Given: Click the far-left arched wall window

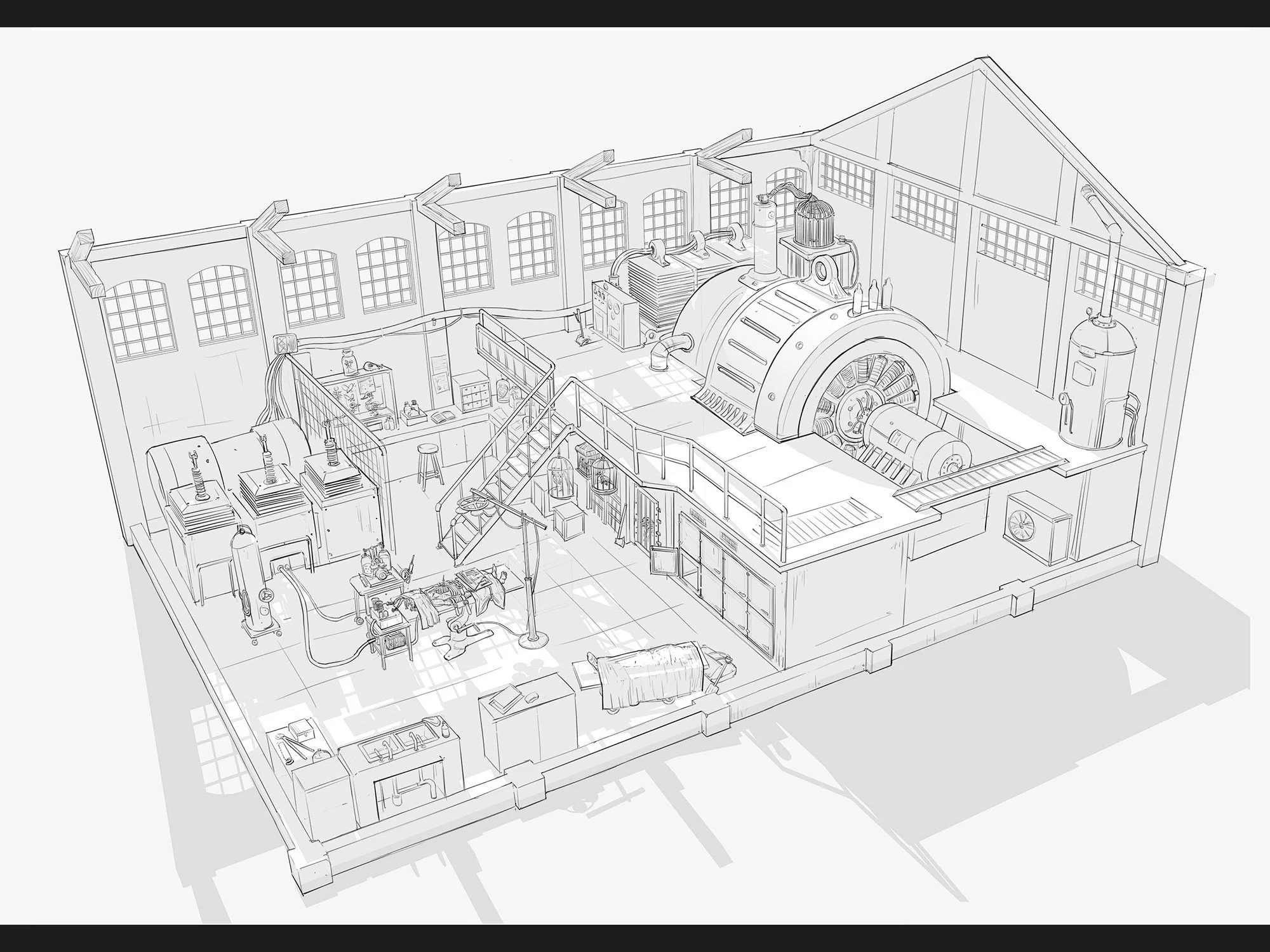Looking at the screenshot, I should click(x=140, y=317).
